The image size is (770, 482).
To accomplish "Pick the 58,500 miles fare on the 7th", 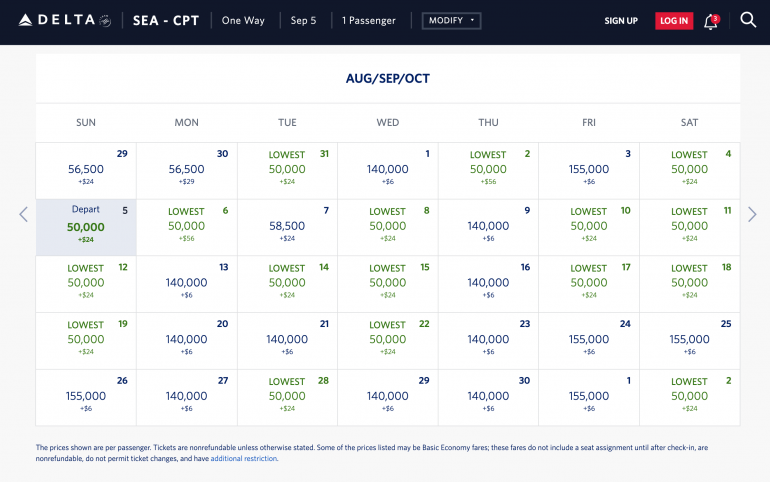I will [x=287, y=227].
